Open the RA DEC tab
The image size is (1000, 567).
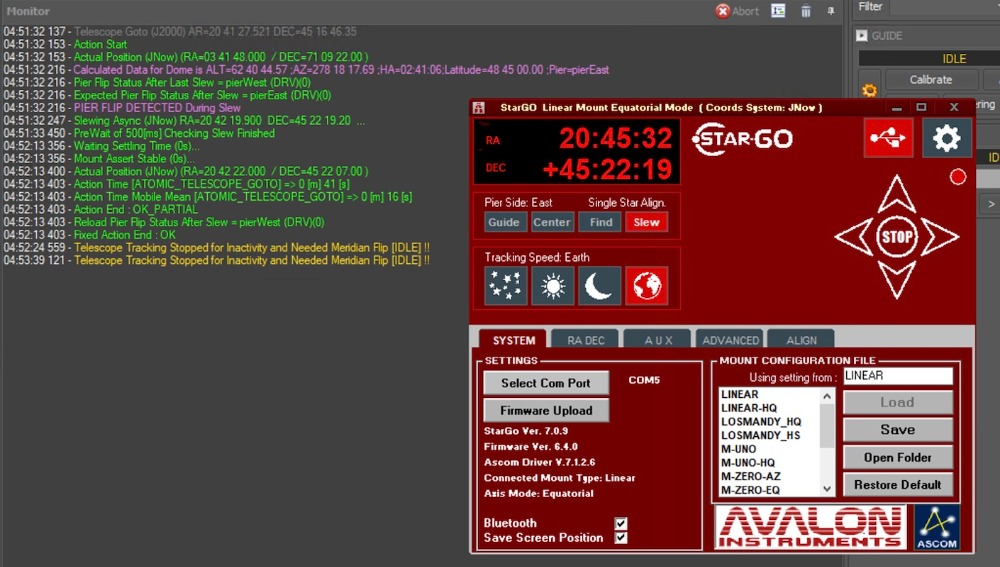585,340
